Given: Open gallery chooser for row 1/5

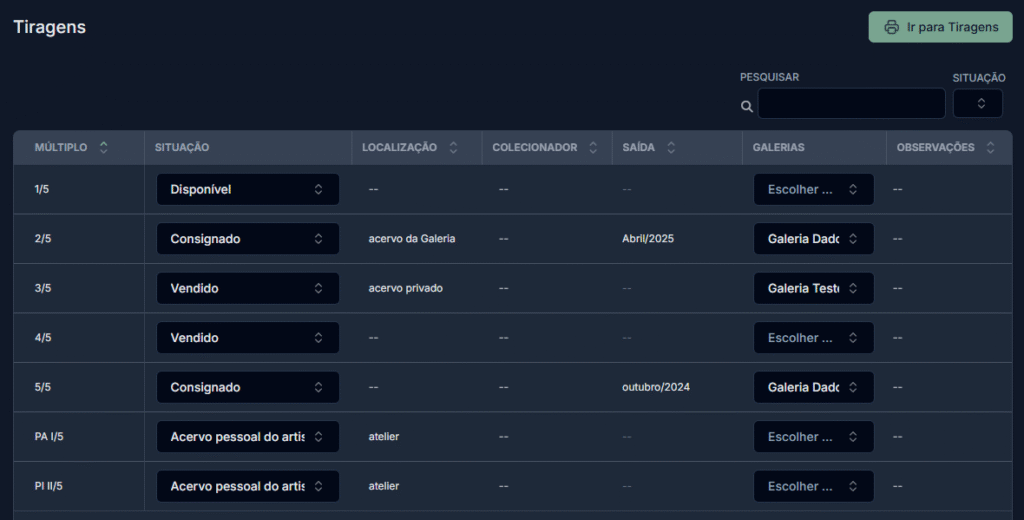Looking at the screenshot, I should (x=813, y=189).
